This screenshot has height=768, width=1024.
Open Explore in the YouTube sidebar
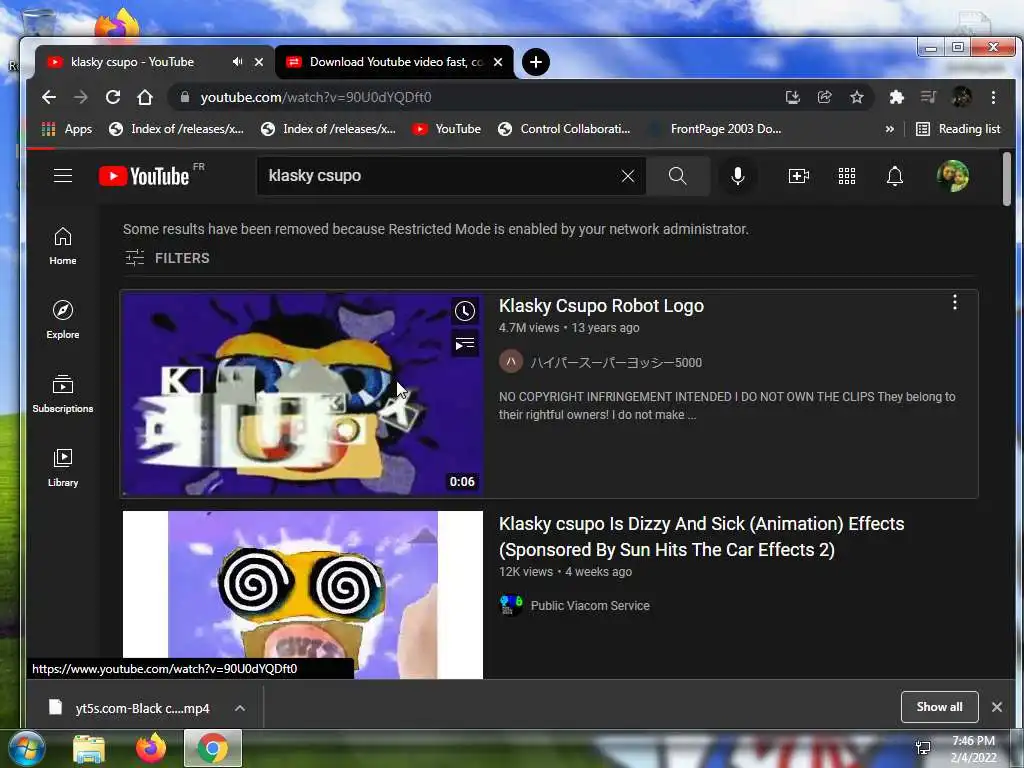(63, 319)
